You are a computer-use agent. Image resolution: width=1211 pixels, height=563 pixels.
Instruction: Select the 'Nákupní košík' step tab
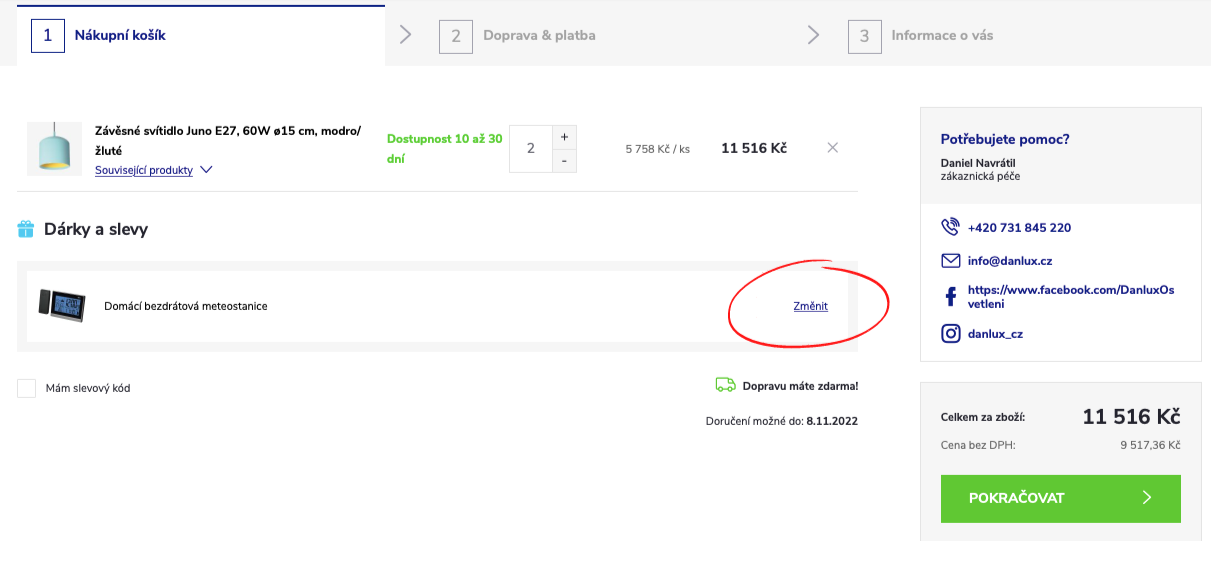tap(119, 36)
